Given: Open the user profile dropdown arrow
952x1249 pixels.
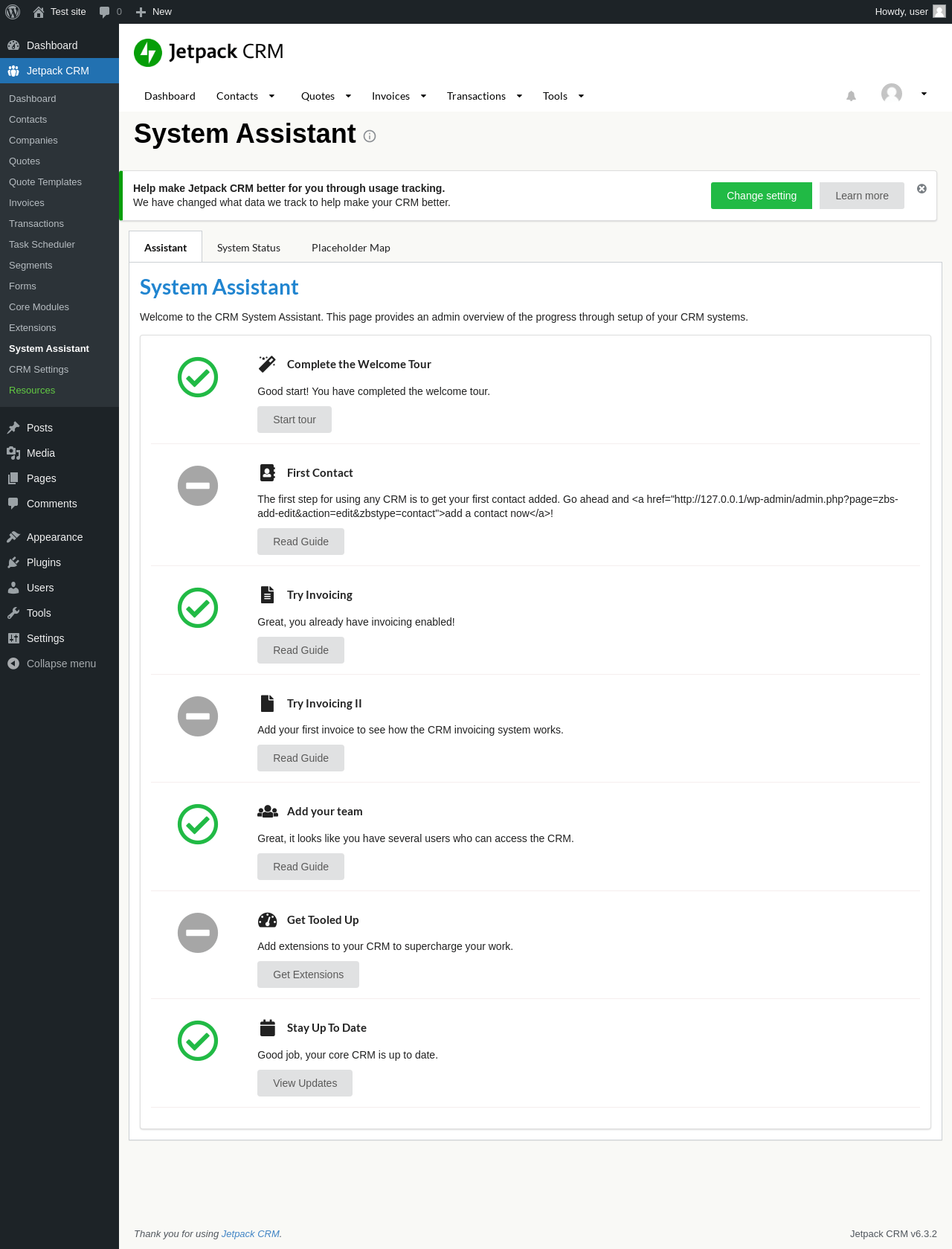Looking at the screenshot, I should coord(924,94).
